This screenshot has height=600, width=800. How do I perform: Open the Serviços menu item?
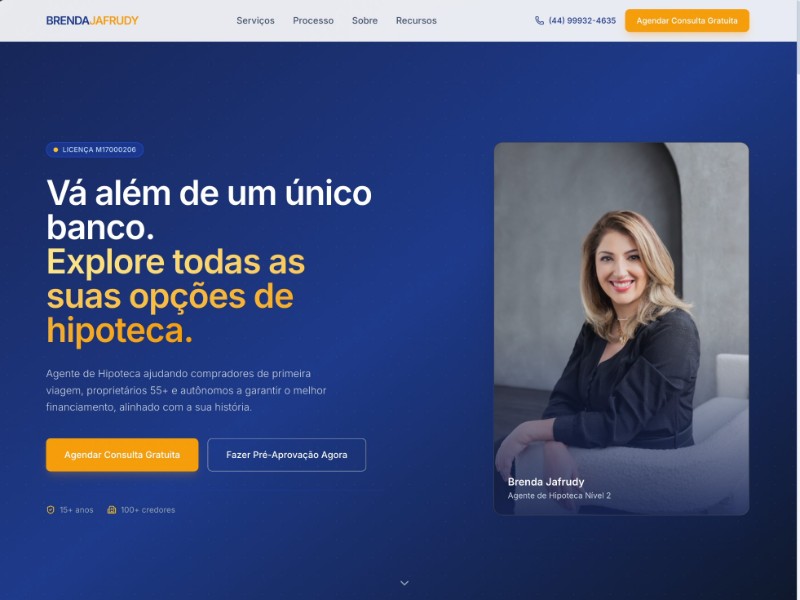click(255, 21)
